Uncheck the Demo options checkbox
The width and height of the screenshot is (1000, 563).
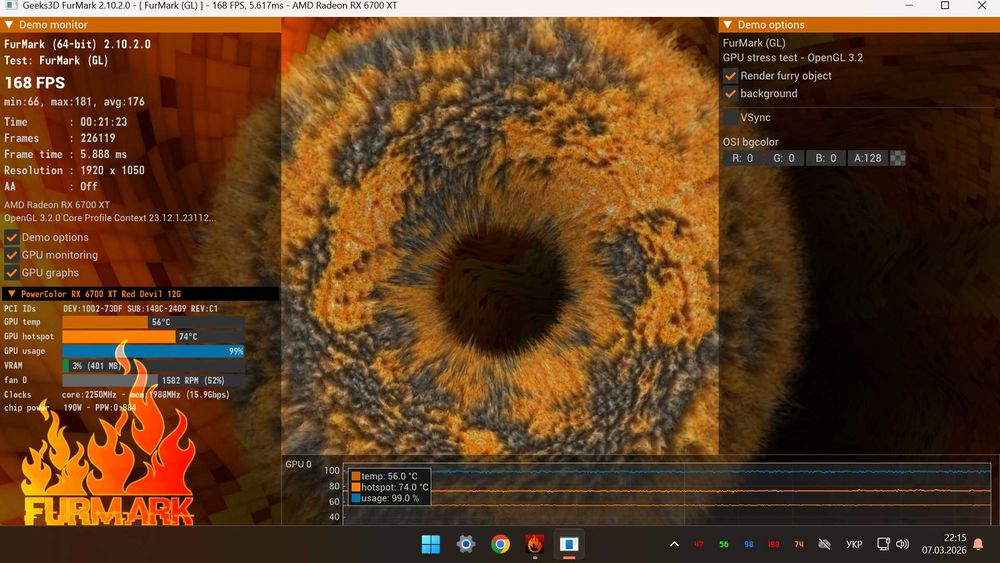tap(11, 237)
